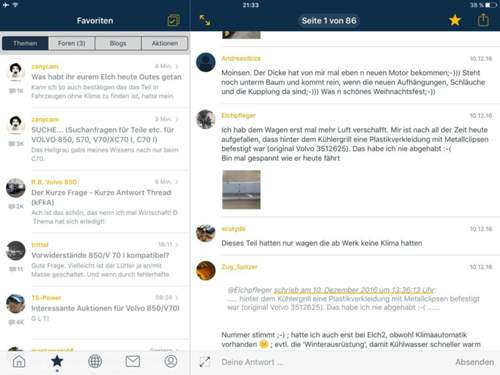This screenshot has width=500, height=375.
Task: Open the home tab icon
Action: pos(19,361)
